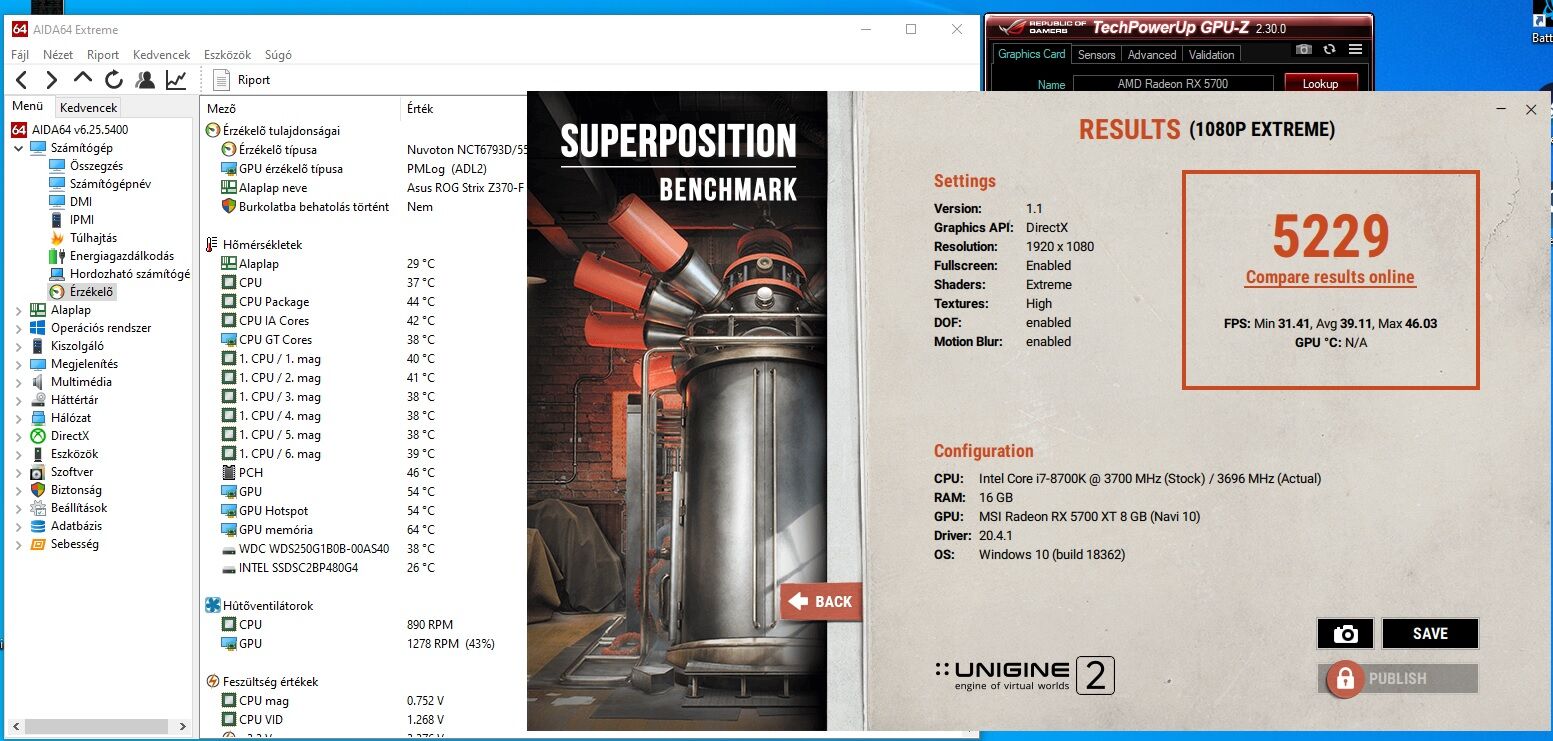The image size is (1553, 741).
Task: Select DMI in the tree
Action: pyautogui.click(x=81, y=202)
